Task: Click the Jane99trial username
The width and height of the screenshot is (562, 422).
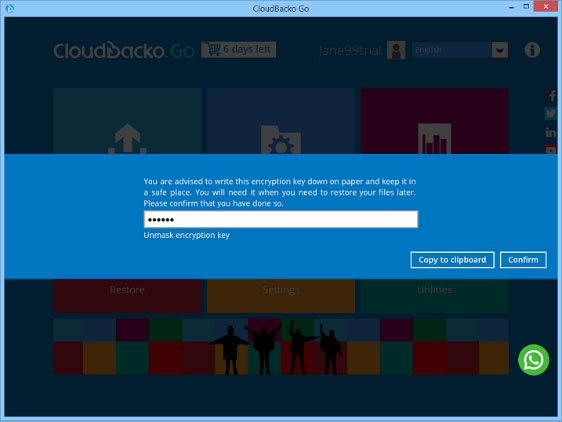Action: click(x=349, y=51)
